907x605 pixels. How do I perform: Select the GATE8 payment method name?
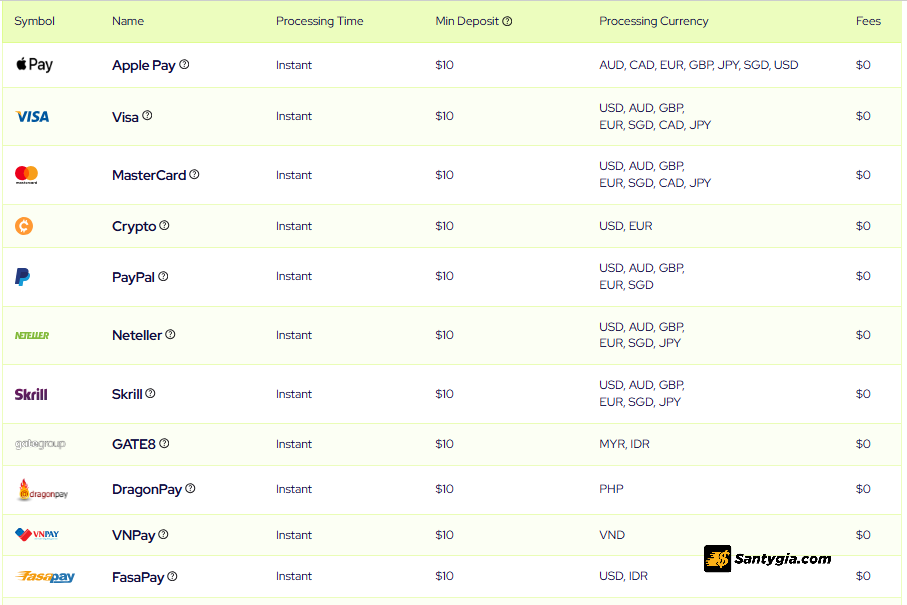click(x=134, y=444)
